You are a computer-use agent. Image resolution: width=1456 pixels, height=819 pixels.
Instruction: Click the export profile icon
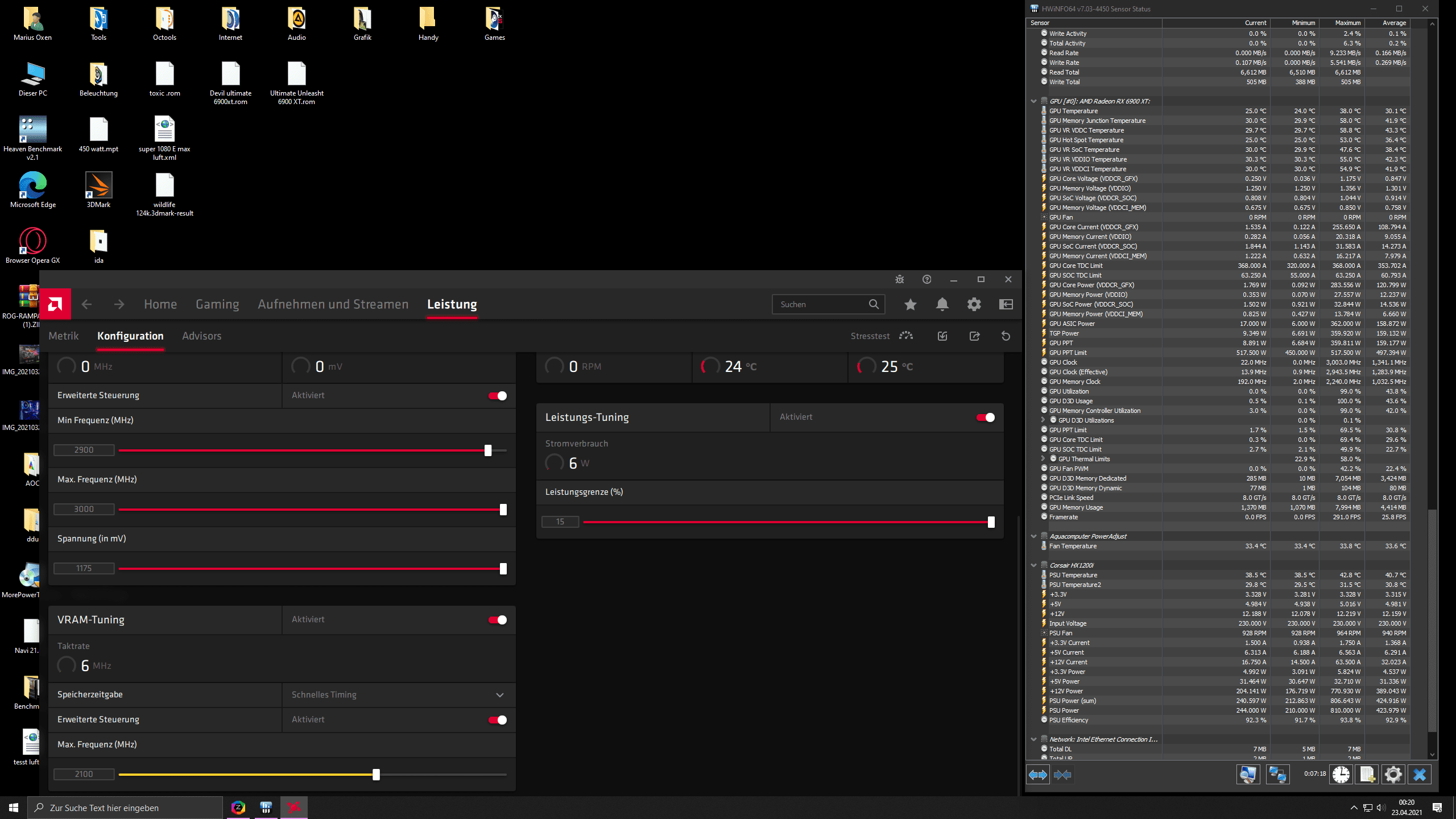(x=974, y=336)
